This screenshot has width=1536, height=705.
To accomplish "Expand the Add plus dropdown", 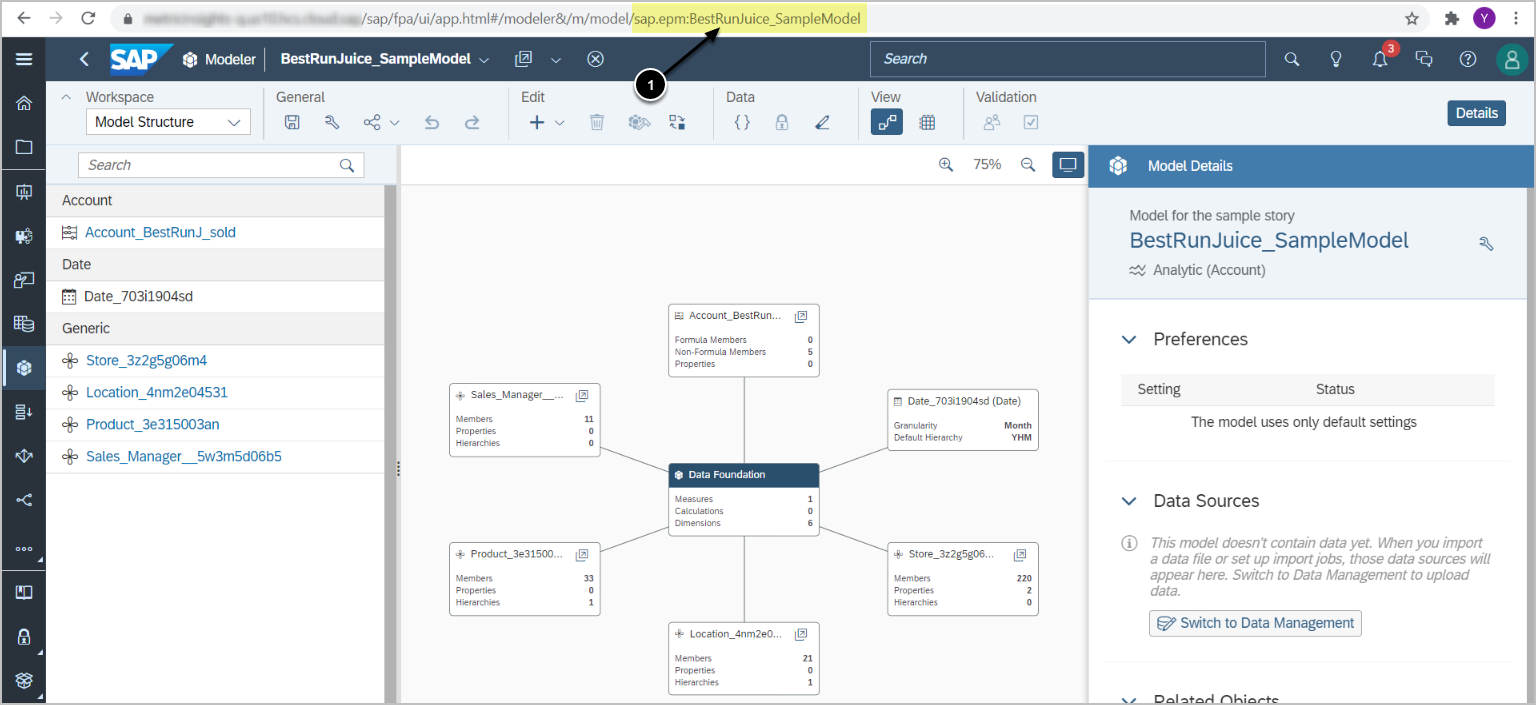I will [x=559, y=123].
